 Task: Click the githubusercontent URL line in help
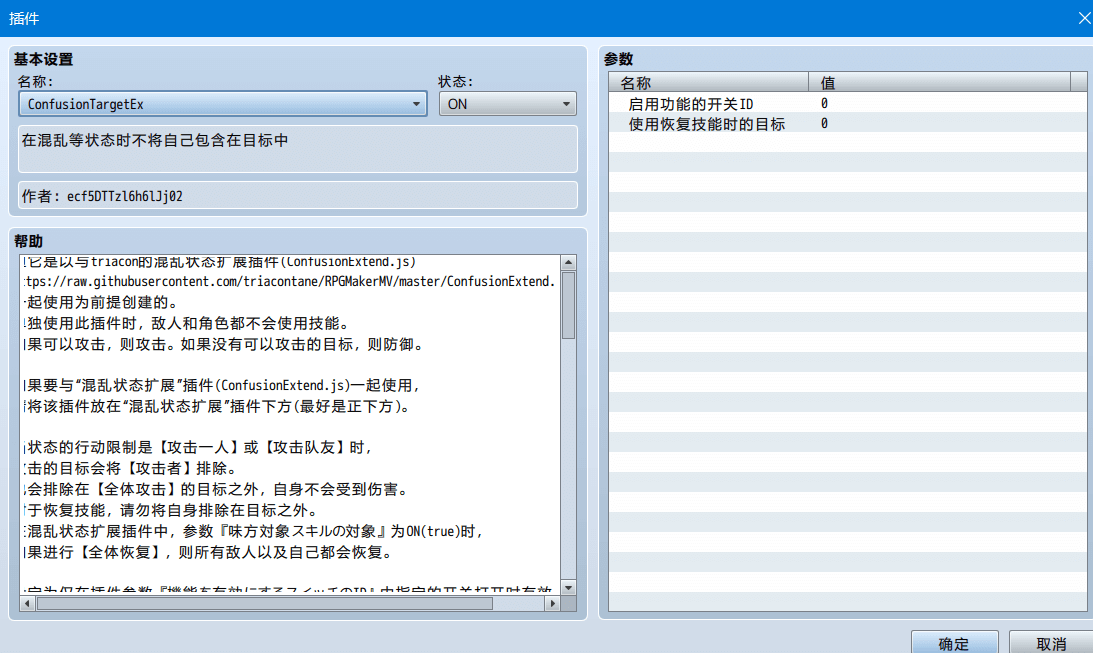tap(290, 282)
